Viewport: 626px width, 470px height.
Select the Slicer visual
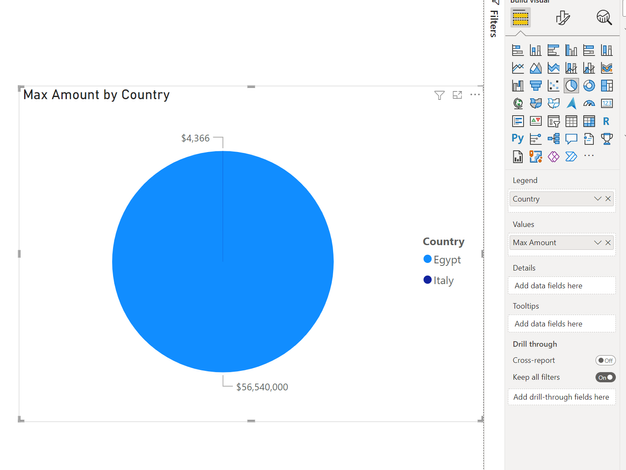pos(553,121)
